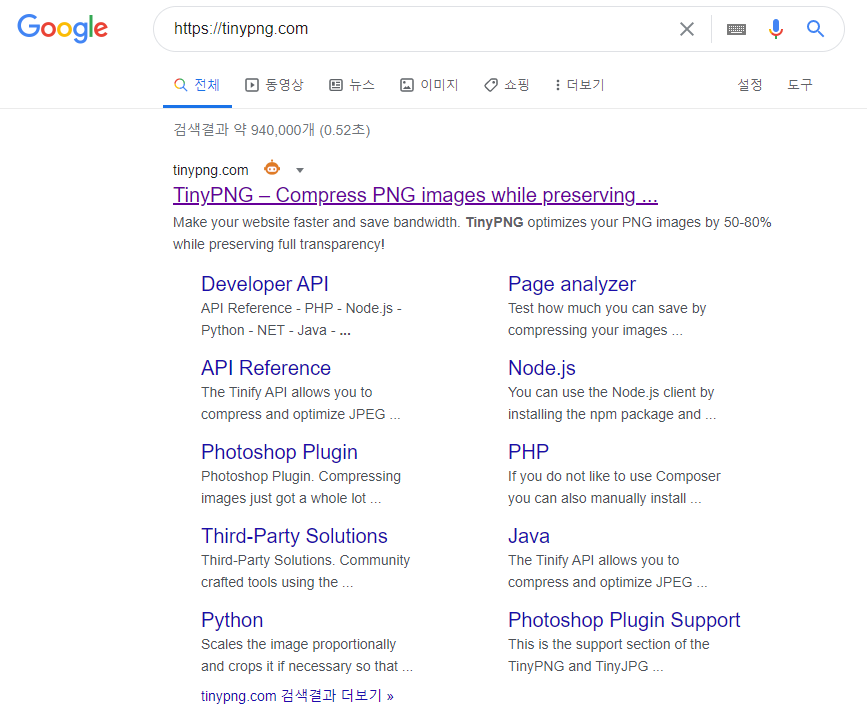The image size is (867, 718).
Task: Open the Page analyzer link
Action: click(572, 284)
